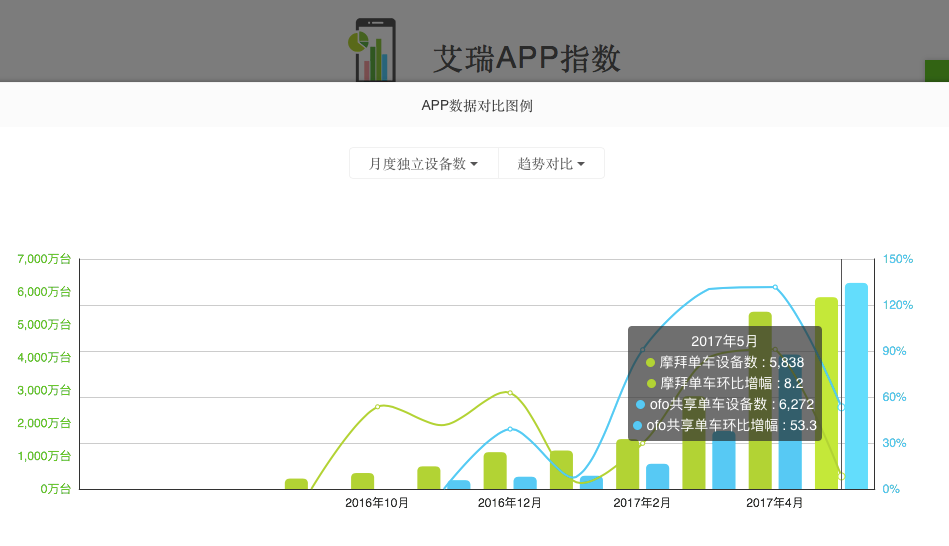Click the green line point above 2016年10月

(377, 406)
